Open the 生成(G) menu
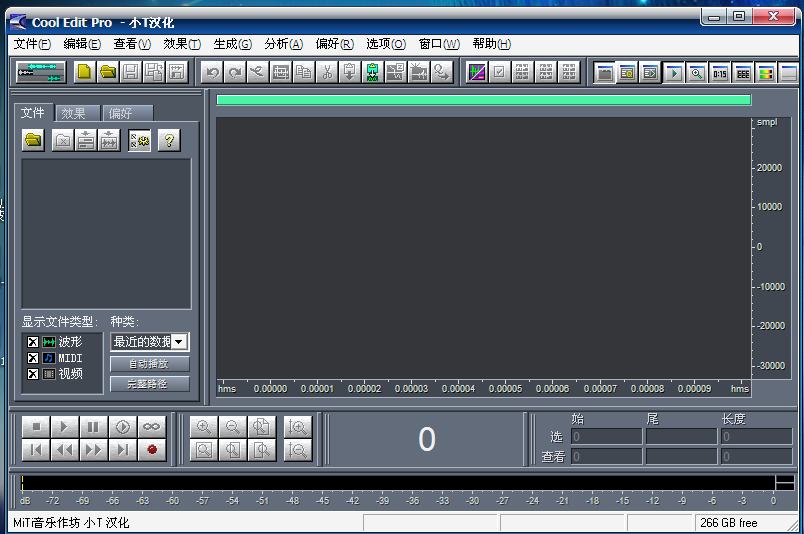804x534 pixels. pos(233,44)
